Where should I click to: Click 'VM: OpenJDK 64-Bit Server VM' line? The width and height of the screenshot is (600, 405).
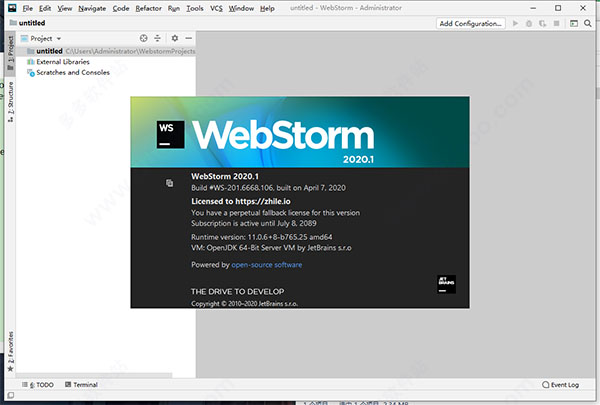(x=271, y=248)
